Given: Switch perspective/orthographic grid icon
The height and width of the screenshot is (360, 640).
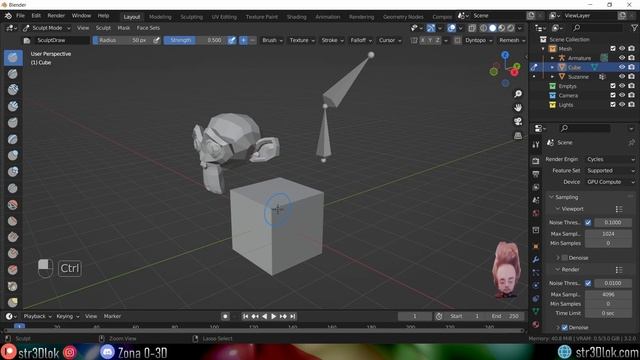Looking at the screenshot, I should (518, 136).
